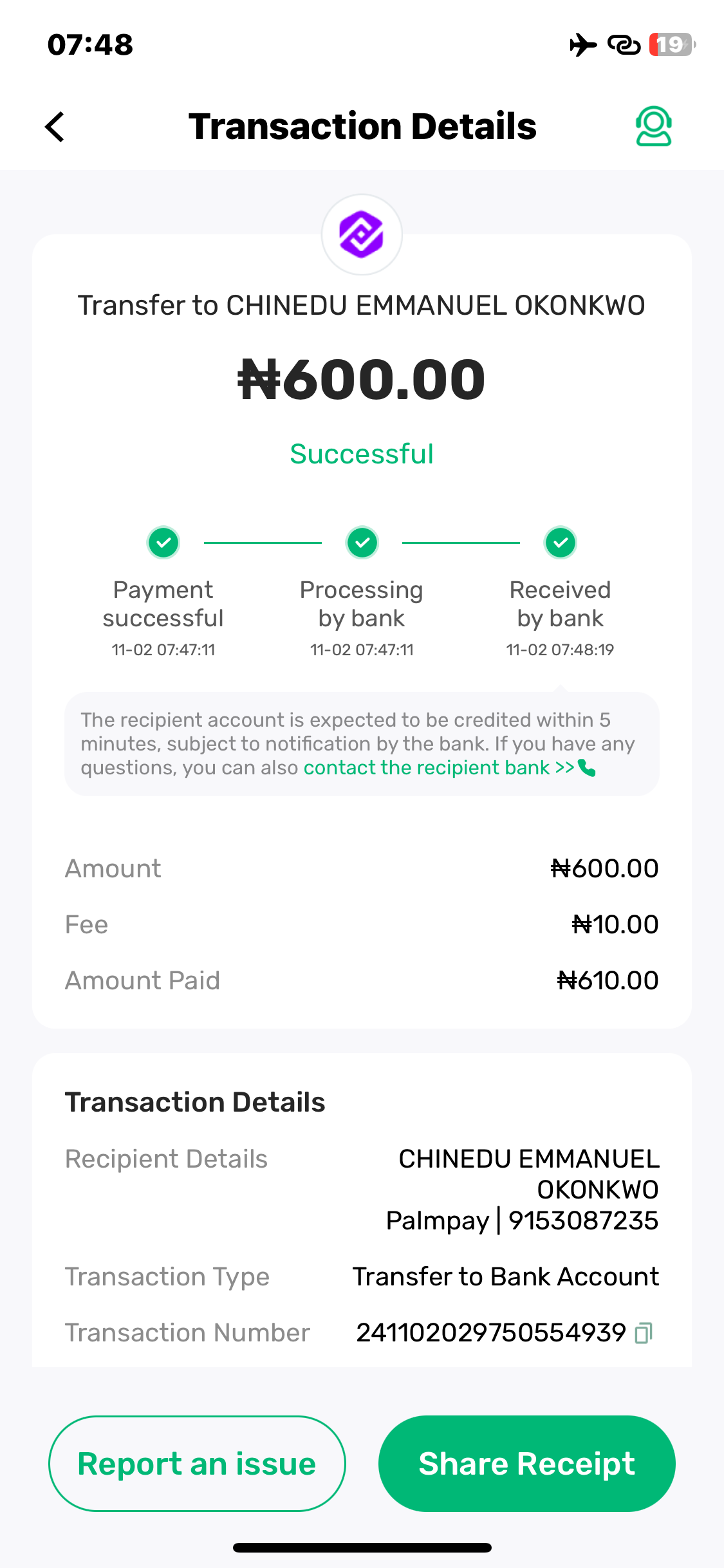This screenshot has width=724, height=1568.
Task: Tap the airplane mode status icon
Action: click(x=583, y=45)
